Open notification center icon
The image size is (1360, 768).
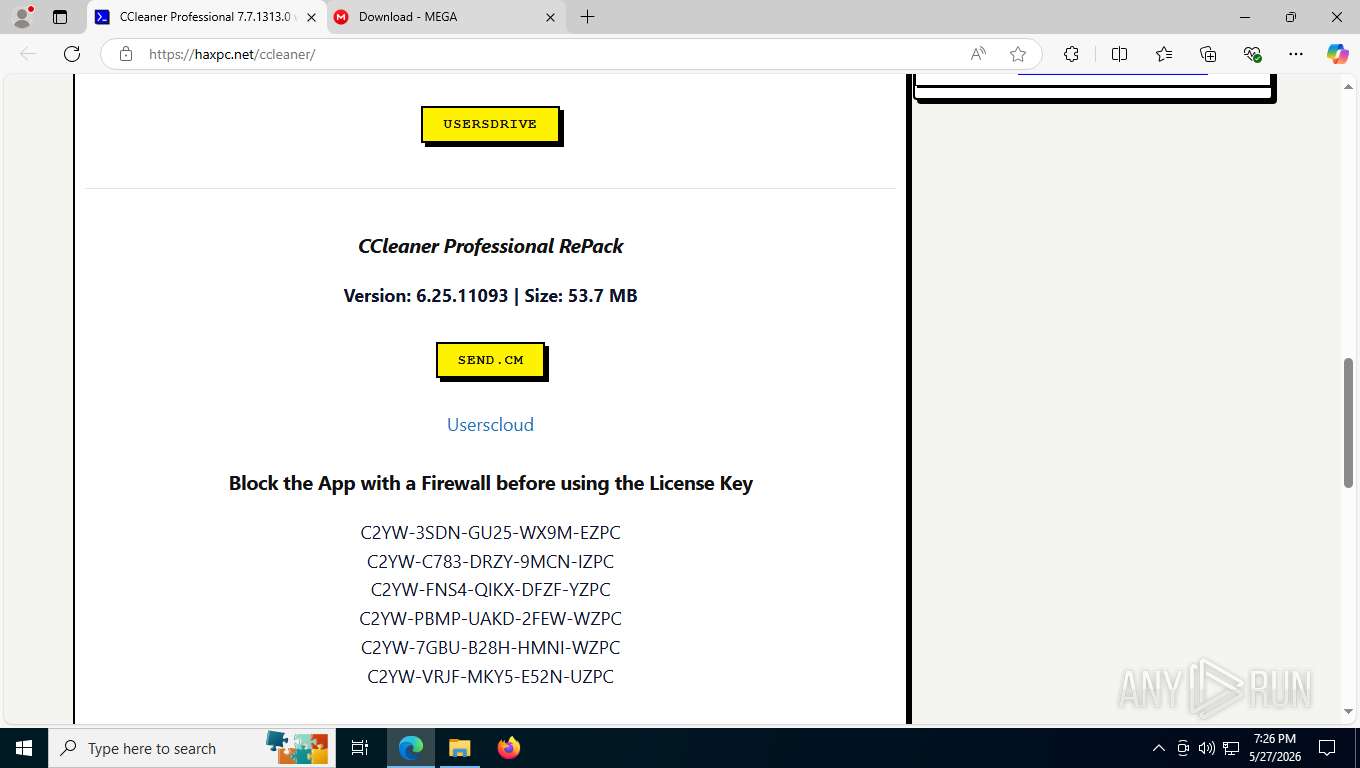1327,748
